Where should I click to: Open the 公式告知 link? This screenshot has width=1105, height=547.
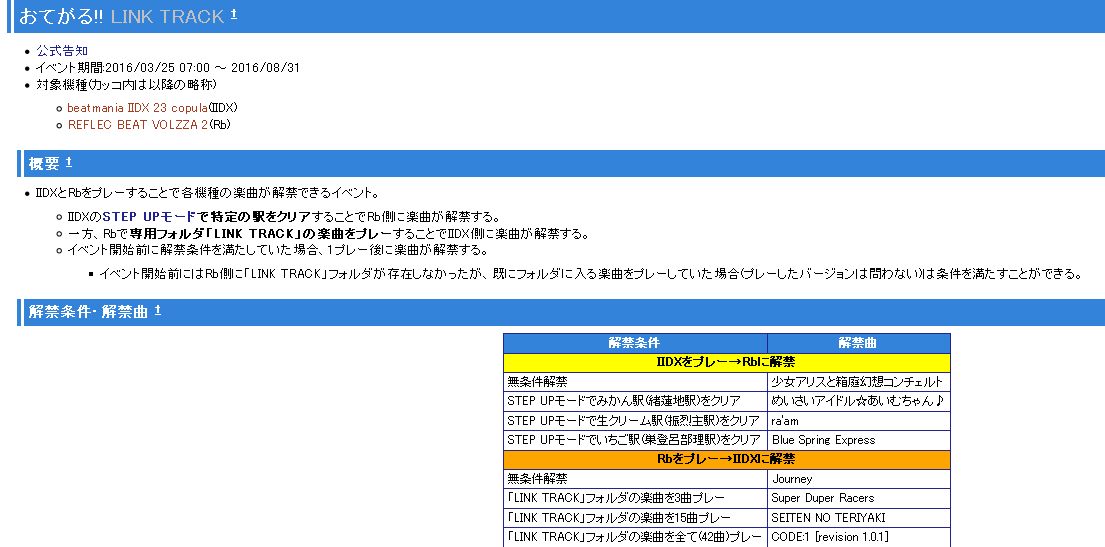click(x=62, y=51)
